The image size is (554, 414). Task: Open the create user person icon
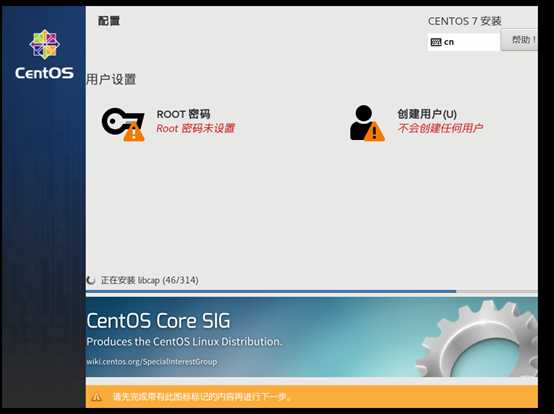[367, 123]
